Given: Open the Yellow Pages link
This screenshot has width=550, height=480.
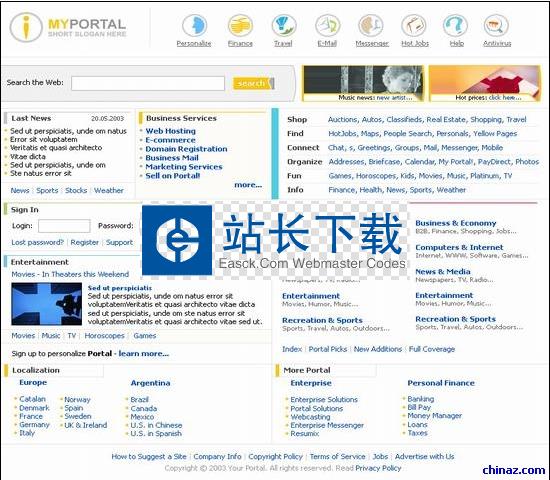Looking at the screenshot, I should (495, 134).
